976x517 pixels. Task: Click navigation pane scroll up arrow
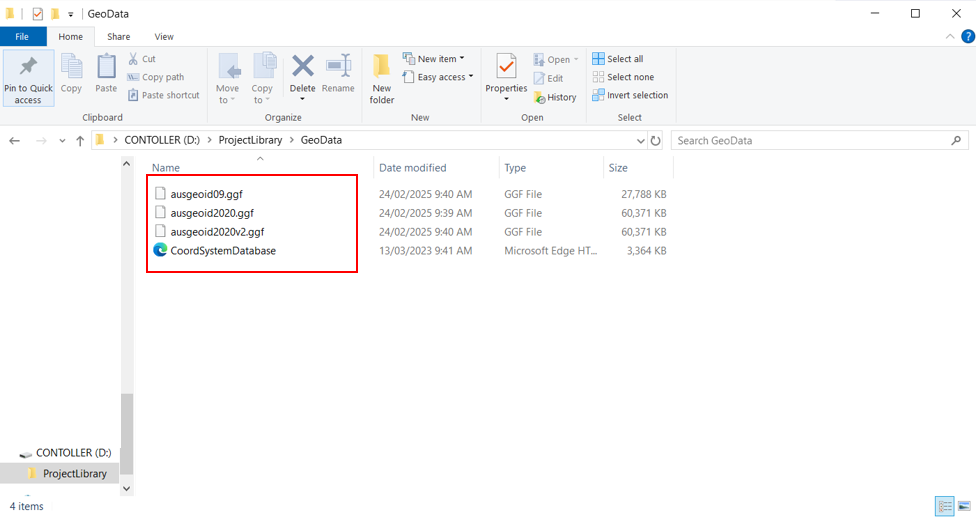pyautogui.click(x=126, y=164)
